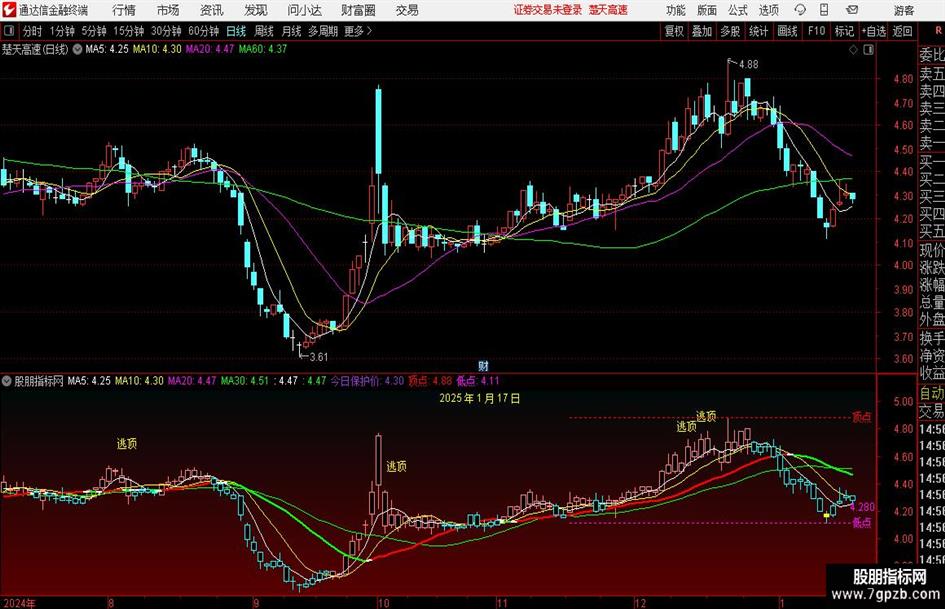The image size is (945, 609).
Task: Click the 今日保护价: 4.30 label
Action: 367,381
